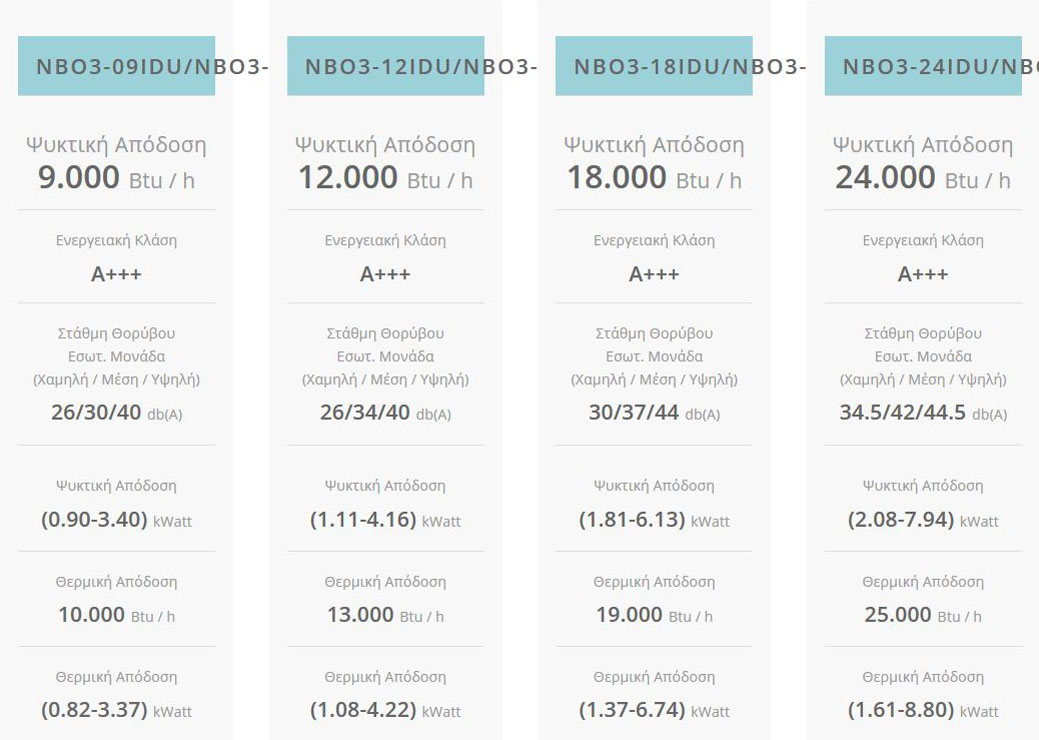The width and height of the screenshot is (1039, 740).
Task: Click the 30/37/44 db(A) noise level value
Action: click(654, 412)
